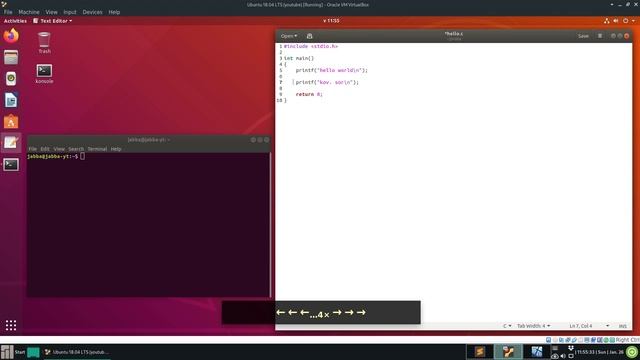The height and width of the screenshot is (360, 640).
Task: Click the terminal prompt input area
Action: [x=83, y=156]
